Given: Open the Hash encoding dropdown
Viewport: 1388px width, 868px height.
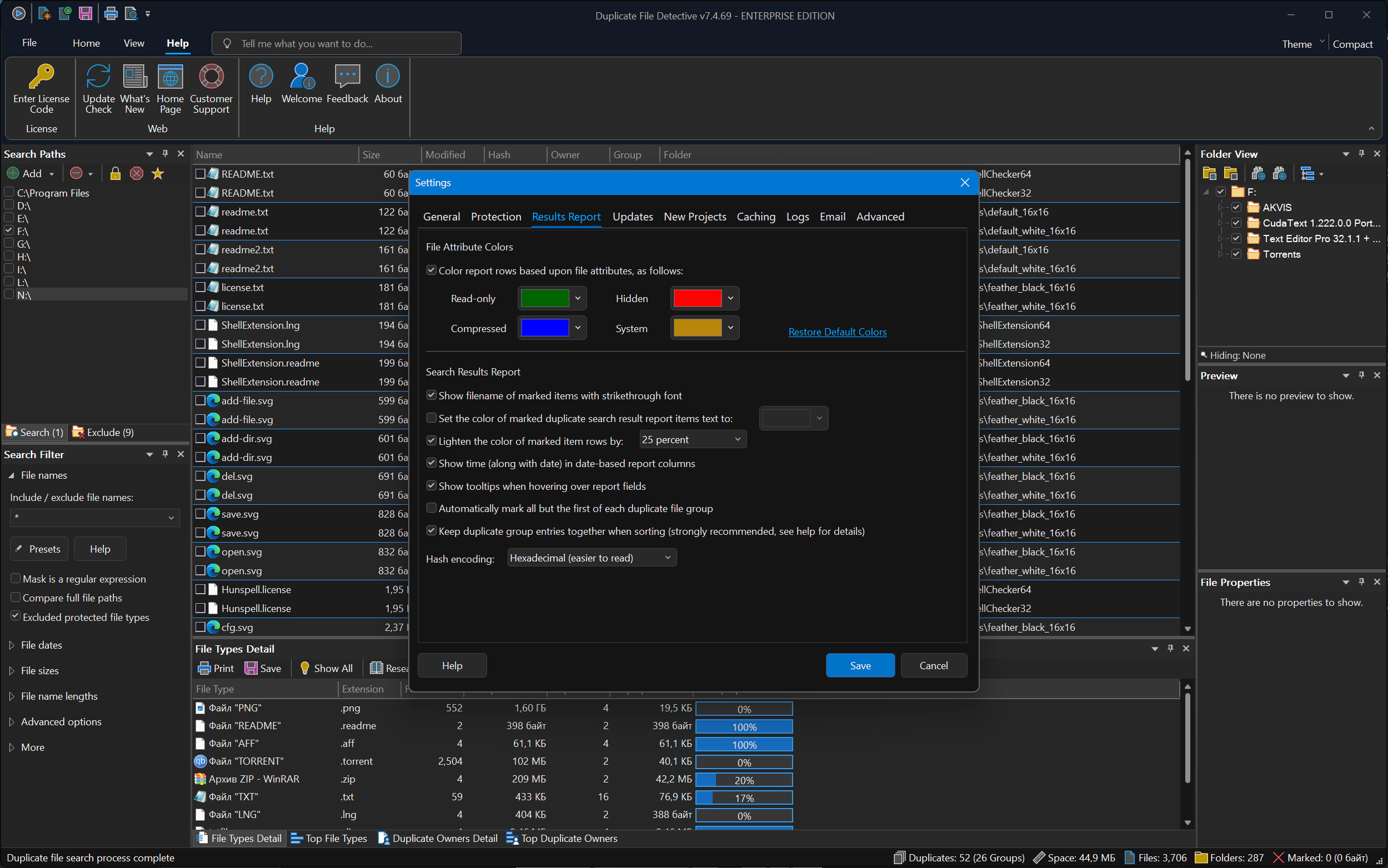Looking at the screenshot, I should [x=592, y=558].
